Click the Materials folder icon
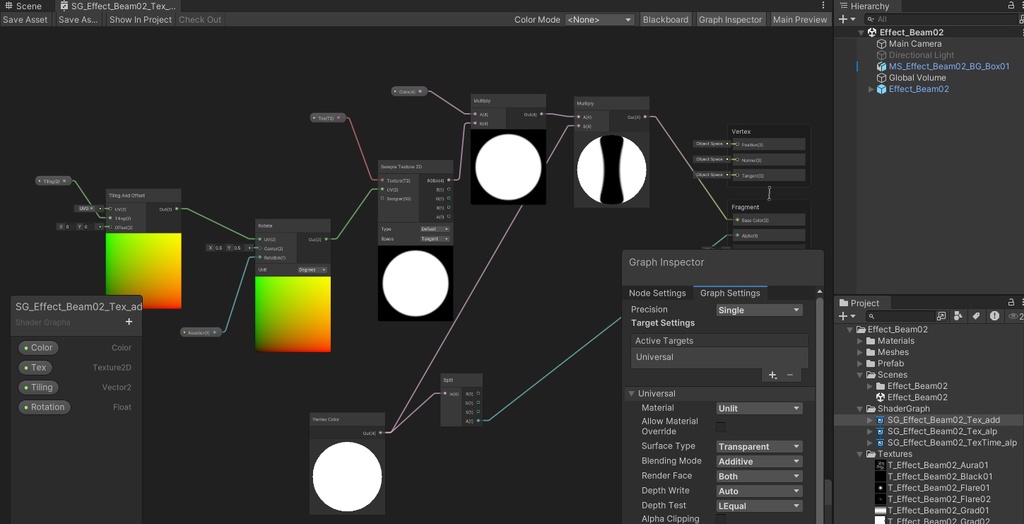 [x=870, y=341]
